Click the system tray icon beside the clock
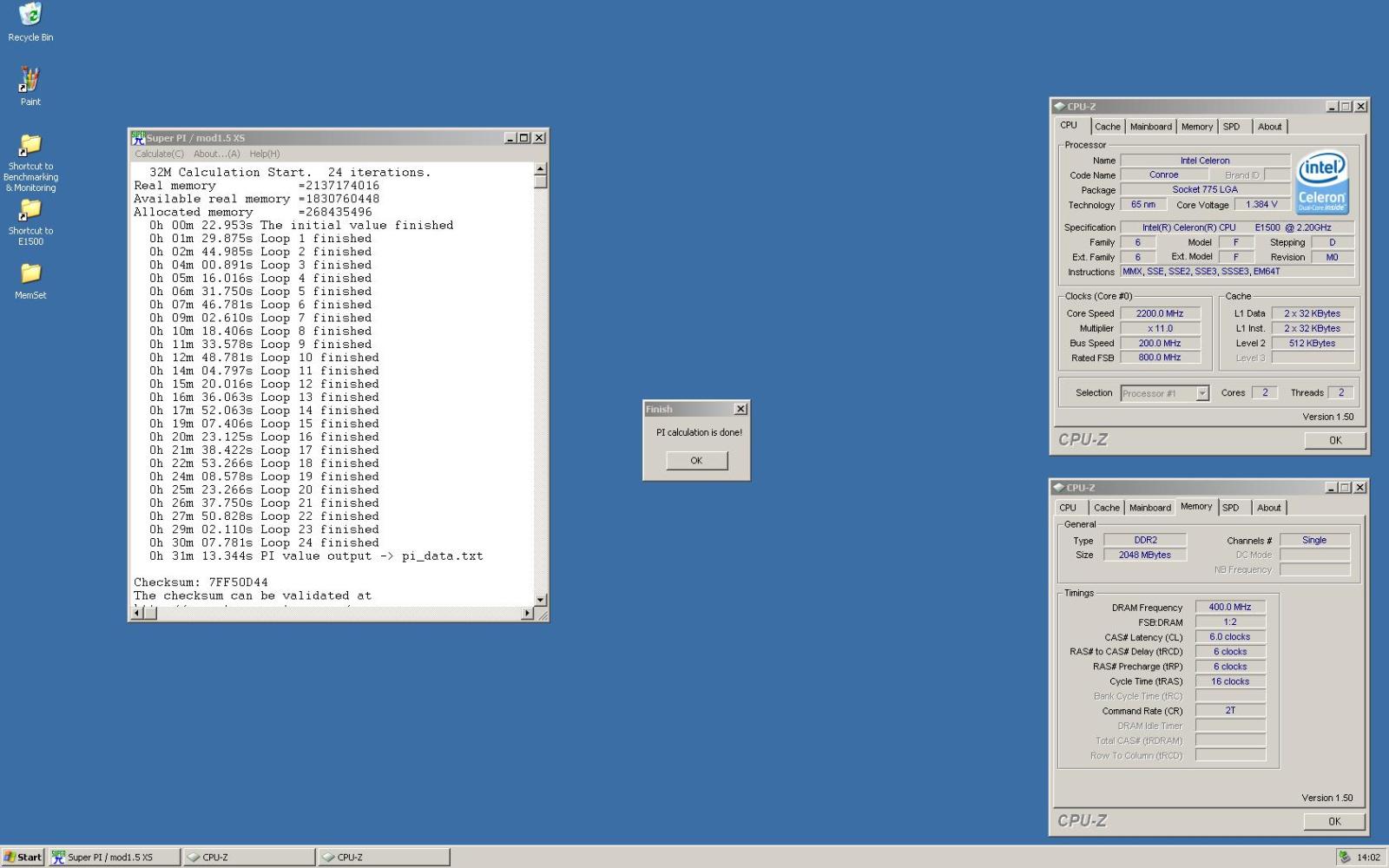 point(1345,857)
